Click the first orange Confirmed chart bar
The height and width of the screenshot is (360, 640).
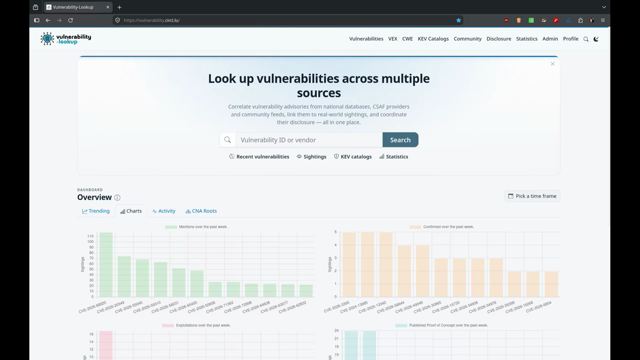(x=349, y=264)
